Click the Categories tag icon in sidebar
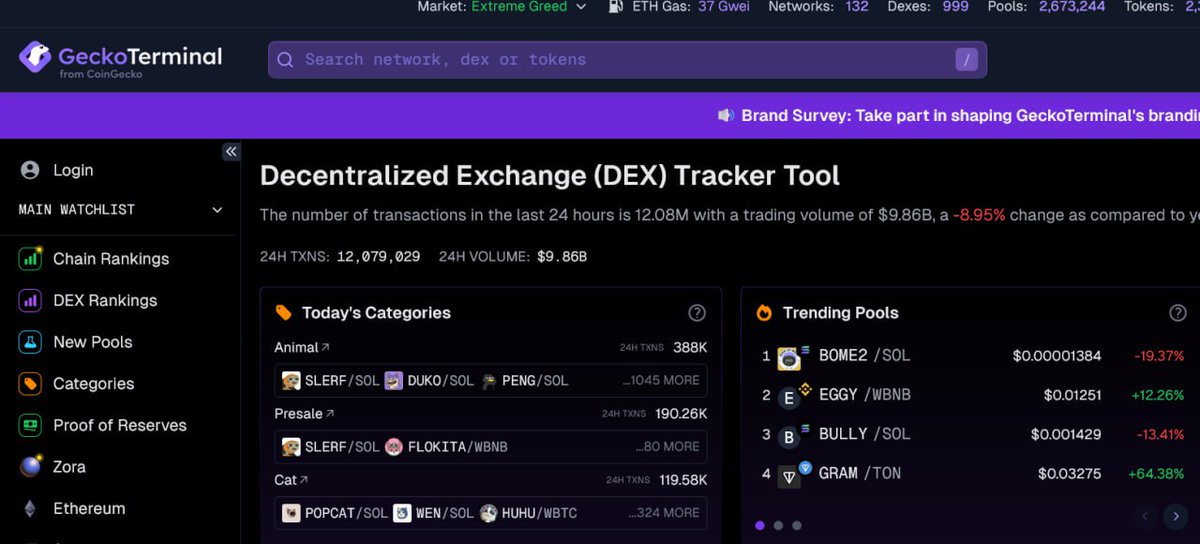Screen dimensions: 1200x544 pos(30,384)
